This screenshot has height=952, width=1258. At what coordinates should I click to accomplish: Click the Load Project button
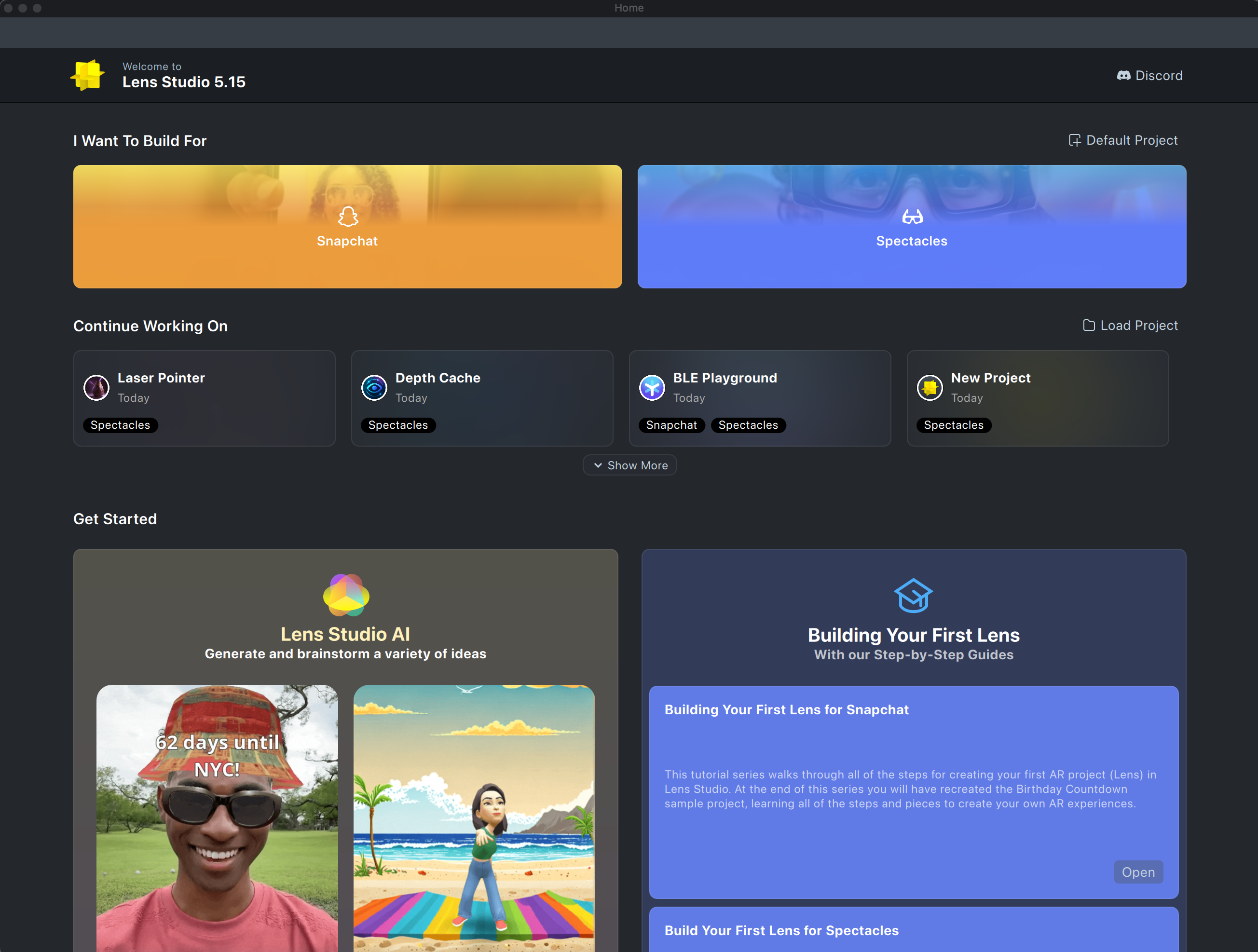pyautogui.click(x=1130, y=326)
